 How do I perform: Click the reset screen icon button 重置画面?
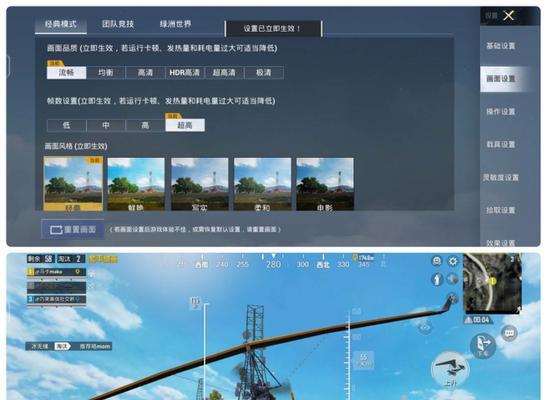(73, 229)
